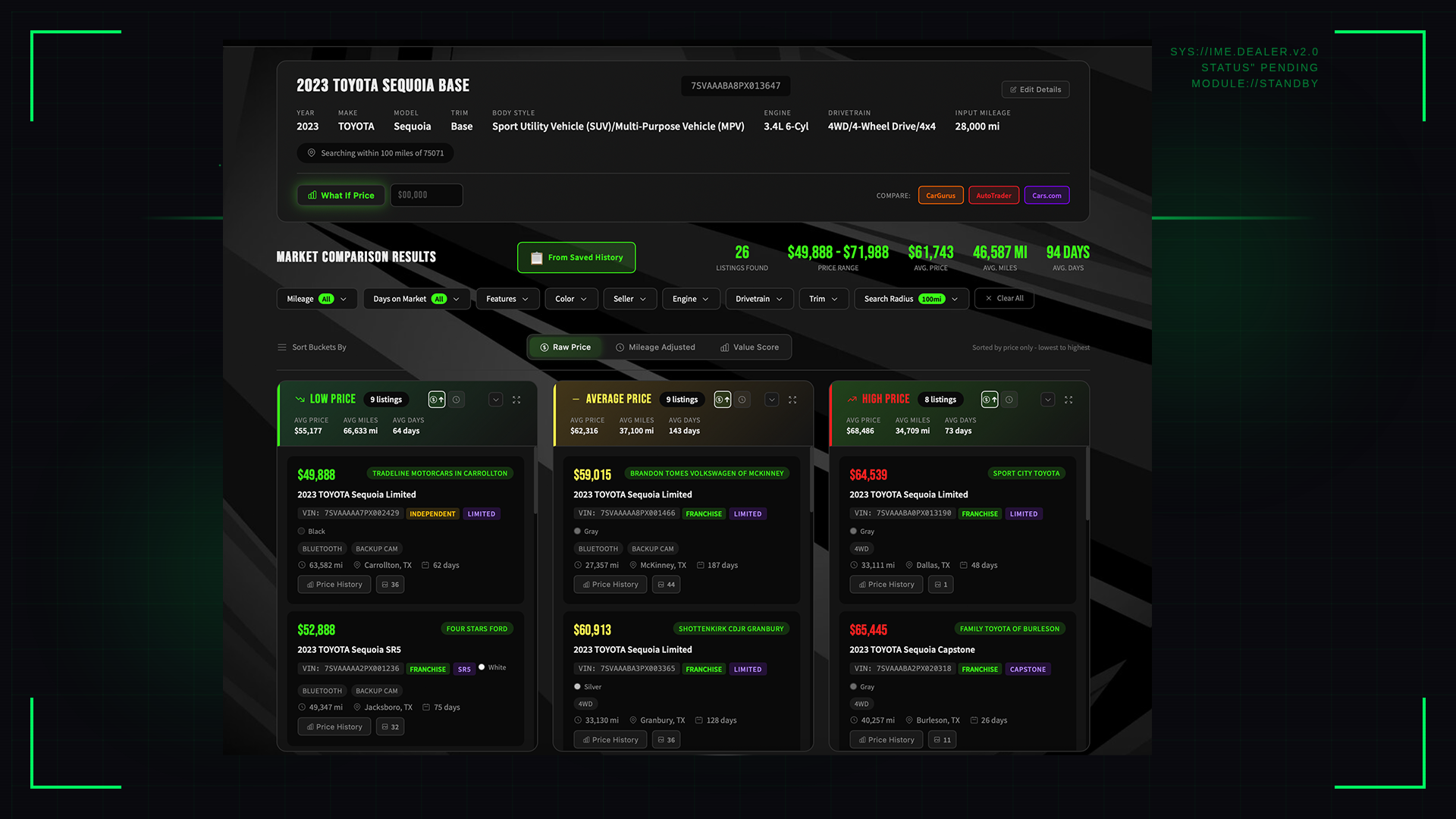The height and width of the screenshot is (819, 1456).
Task: Open the photo count icon showing 36 on $49,888 listing
Action: tap(390, 584)
